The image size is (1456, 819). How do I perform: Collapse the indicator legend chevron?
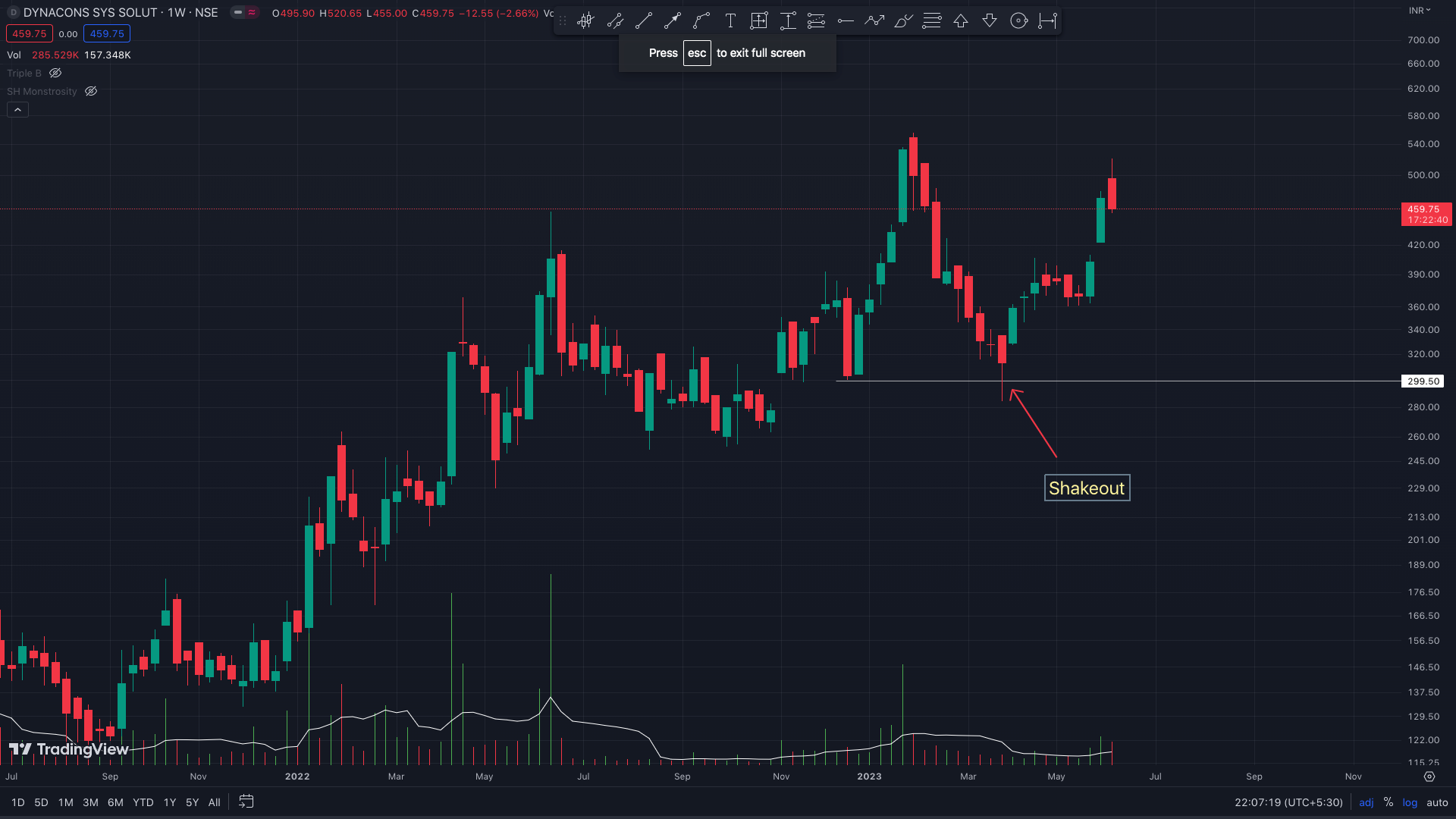[x=17, y=110]
